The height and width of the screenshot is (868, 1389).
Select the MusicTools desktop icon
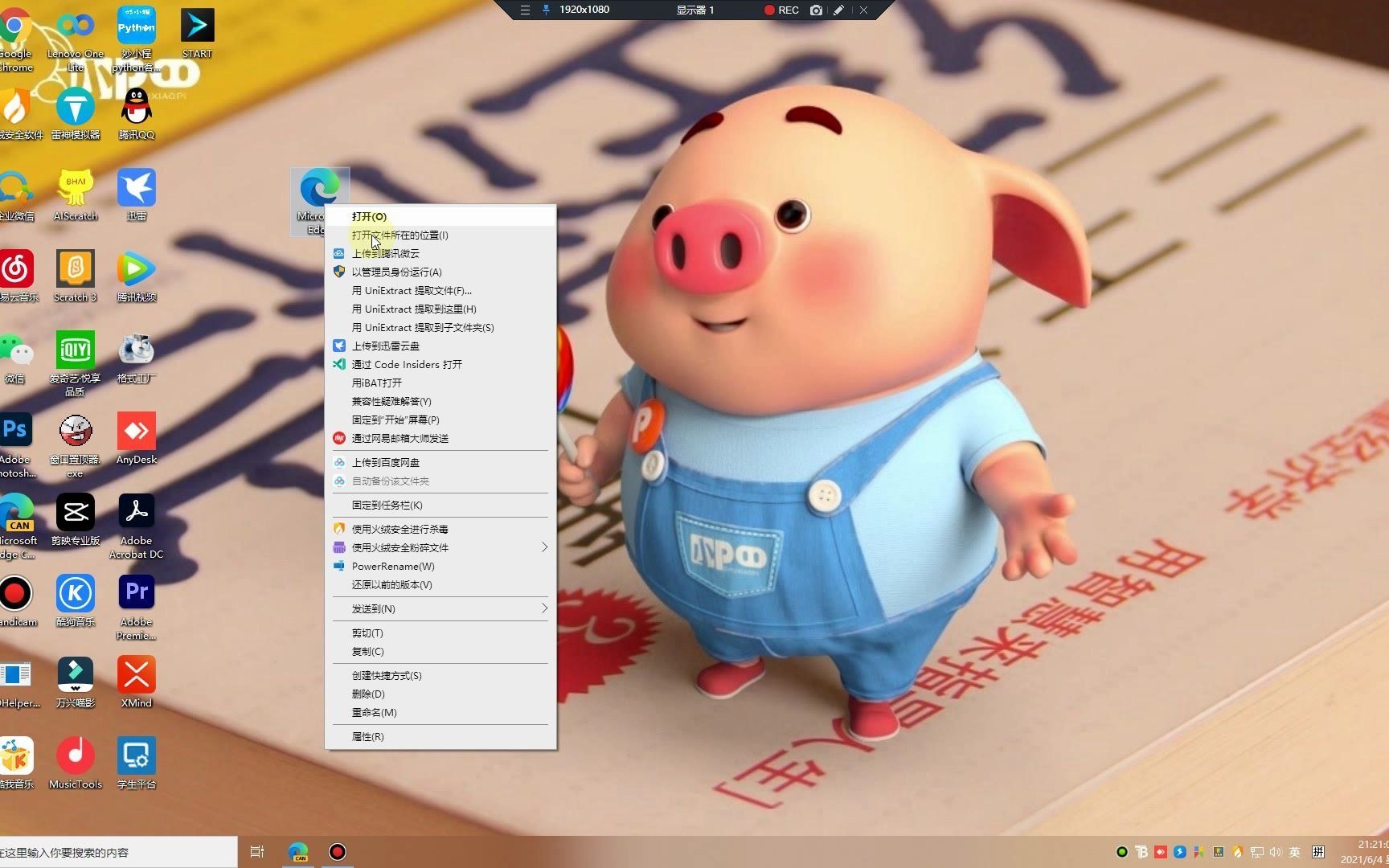click(x=76, y=763)
